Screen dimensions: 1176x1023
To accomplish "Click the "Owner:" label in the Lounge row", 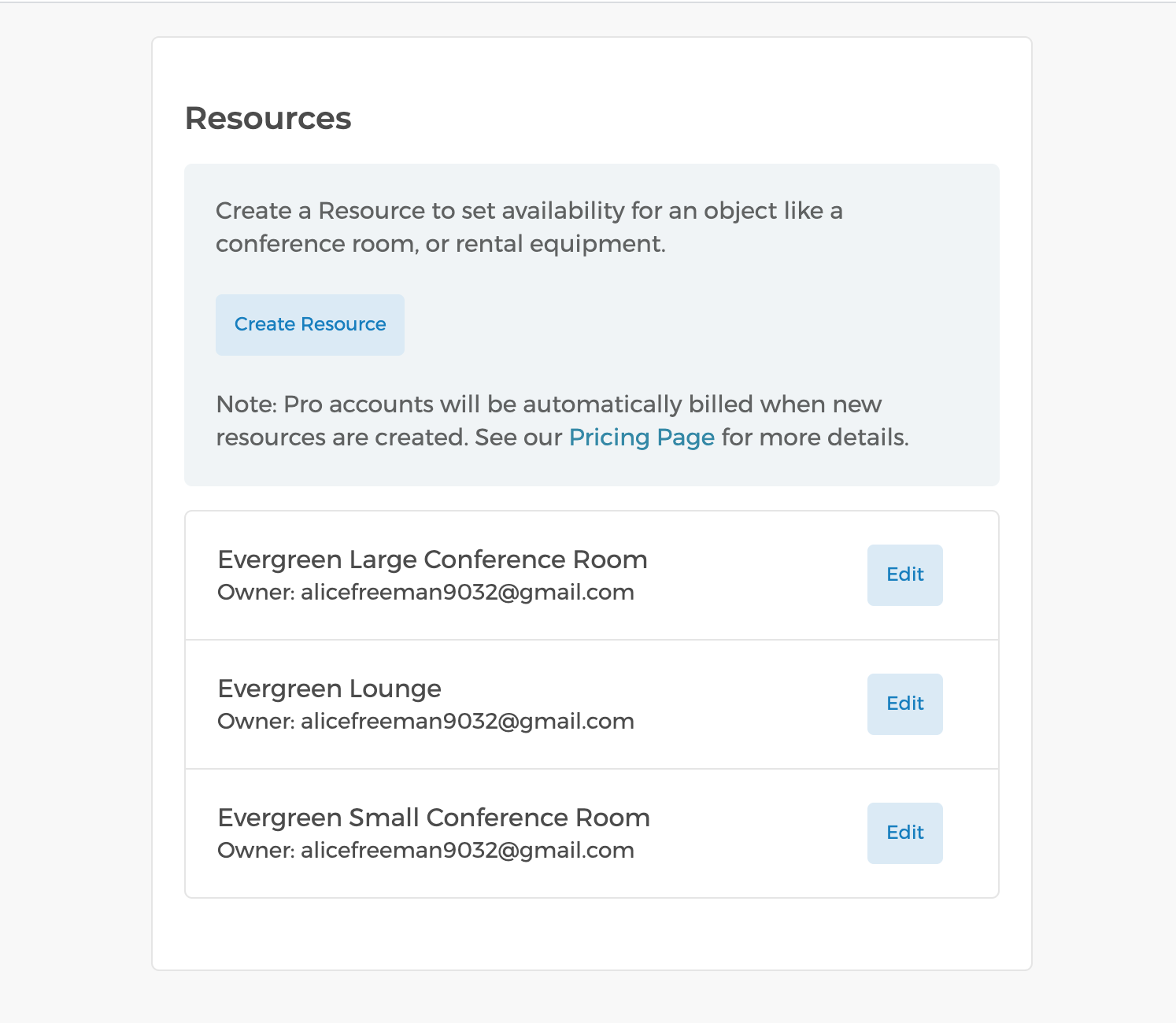I will pos(256,722).
